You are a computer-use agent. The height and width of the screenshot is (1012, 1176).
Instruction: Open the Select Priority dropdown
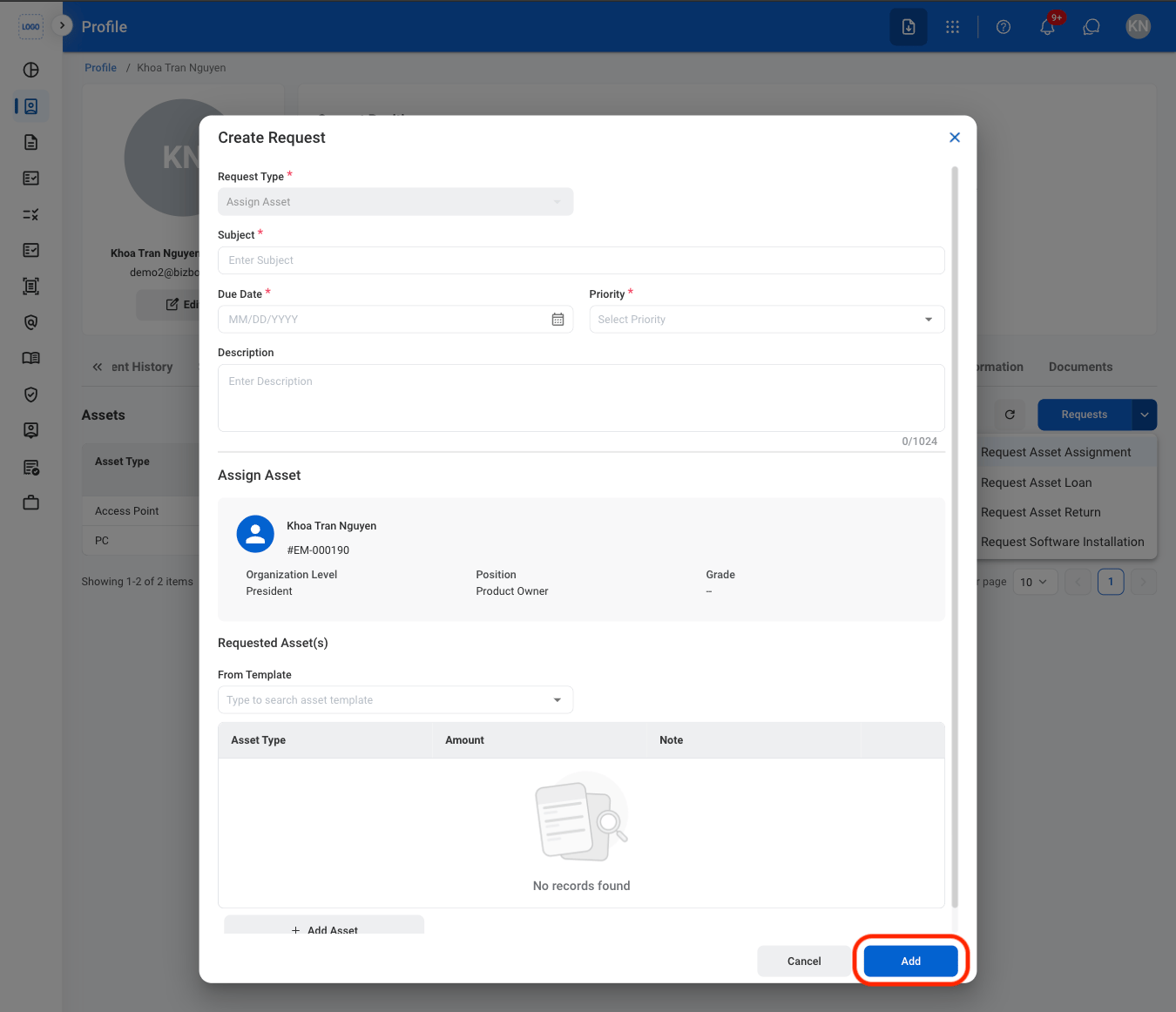(767, 320)
